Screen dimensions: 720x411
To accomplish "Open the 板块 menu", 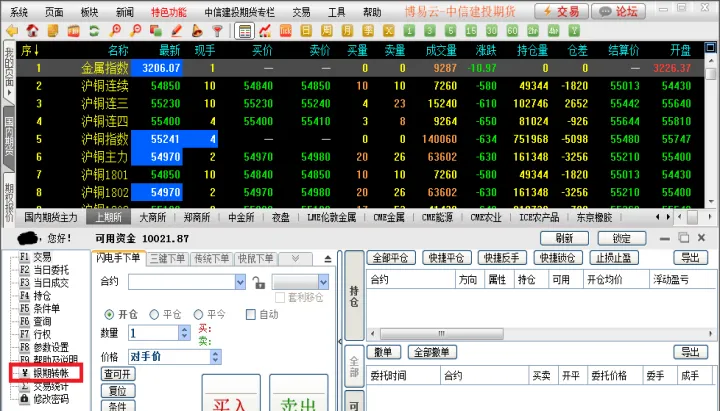I will 89,11.
